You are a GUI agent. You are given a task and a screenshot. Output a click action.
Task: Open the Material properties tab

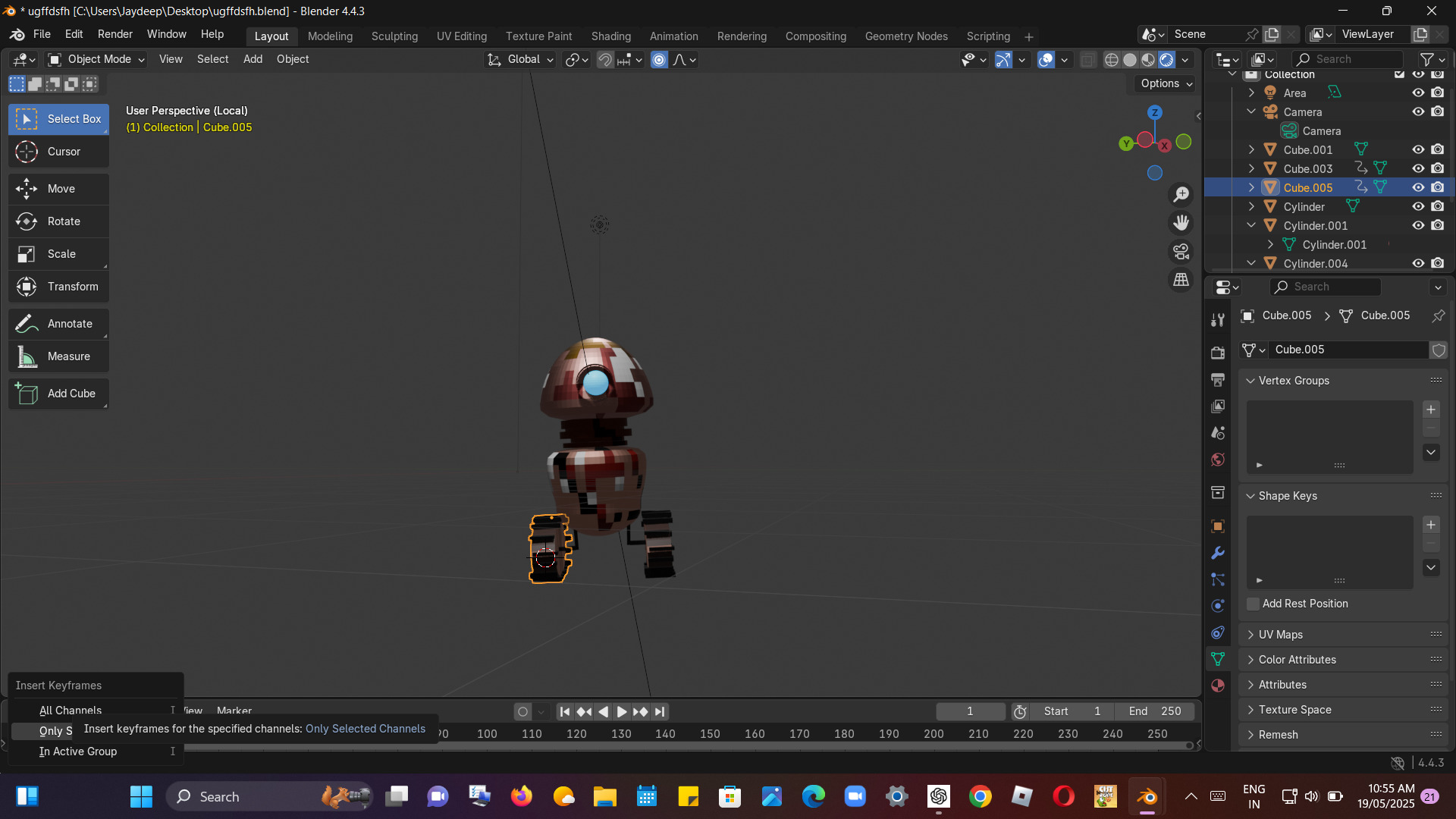pyautogui.click(x=1218, y=686)
